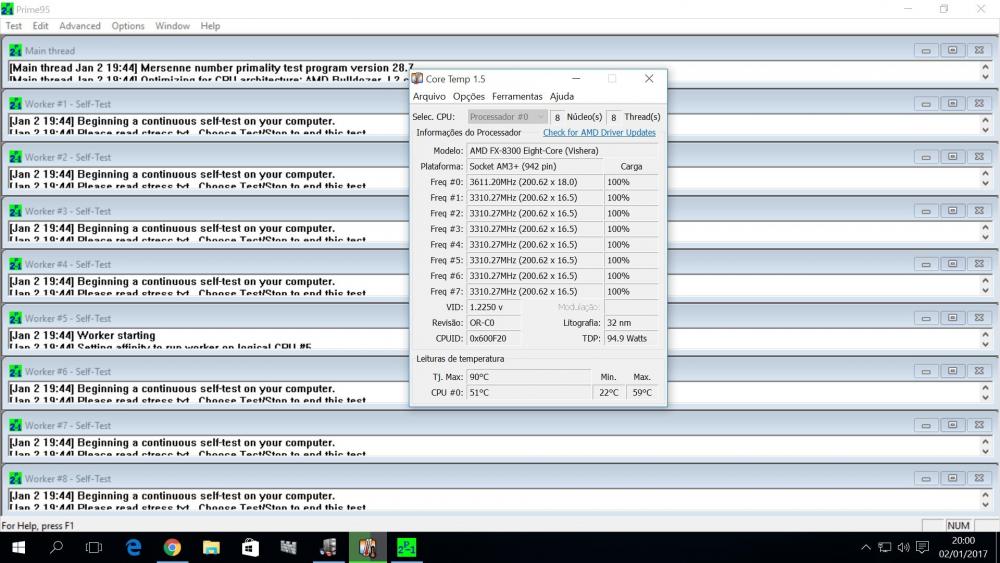This screenshot has height=563, width=1000.
Task: Open Google Chrome from the taskbar
Action: coord(172,547)
